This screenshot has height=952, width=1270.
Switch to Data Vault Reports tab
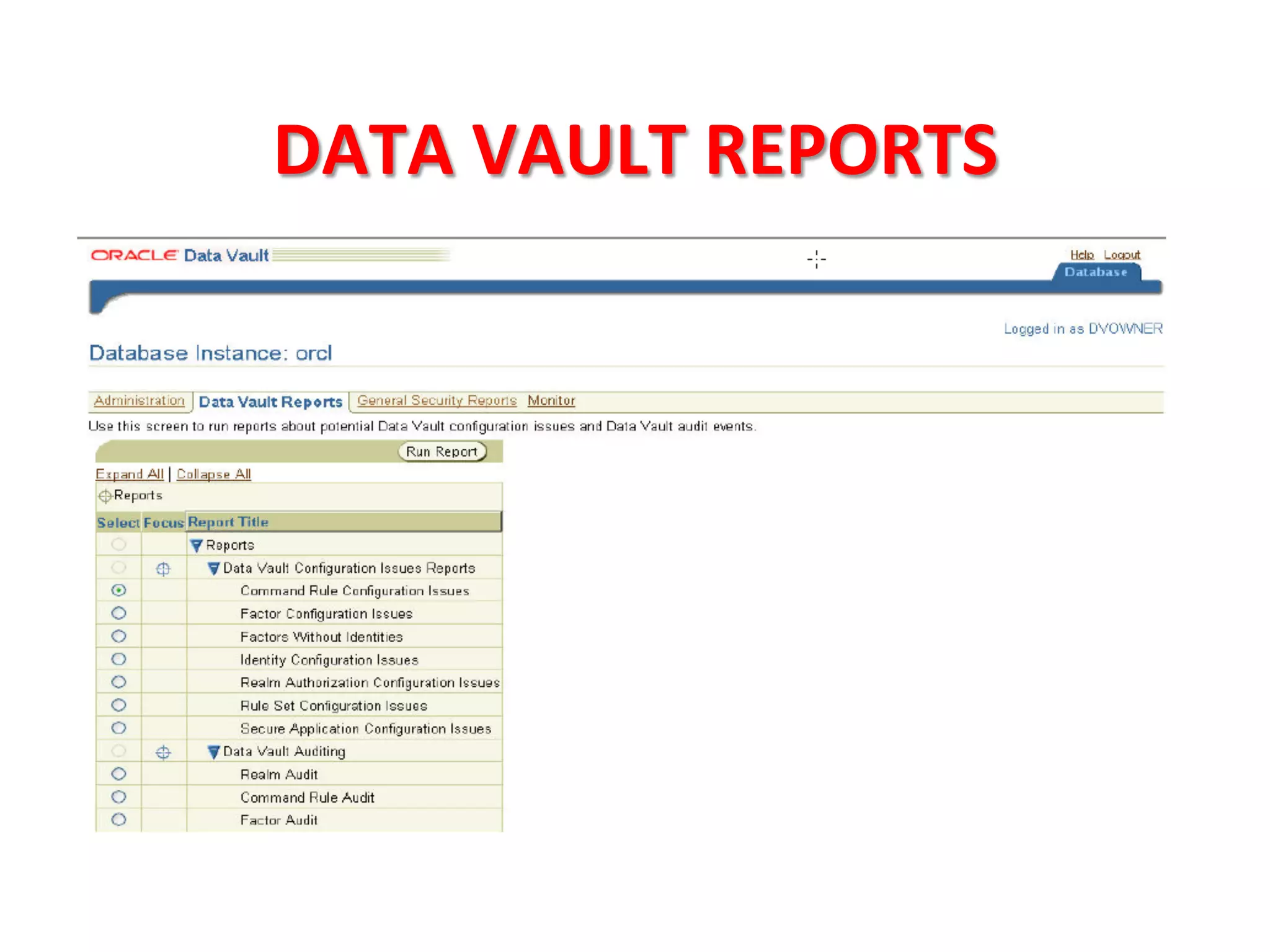(270, 402)
